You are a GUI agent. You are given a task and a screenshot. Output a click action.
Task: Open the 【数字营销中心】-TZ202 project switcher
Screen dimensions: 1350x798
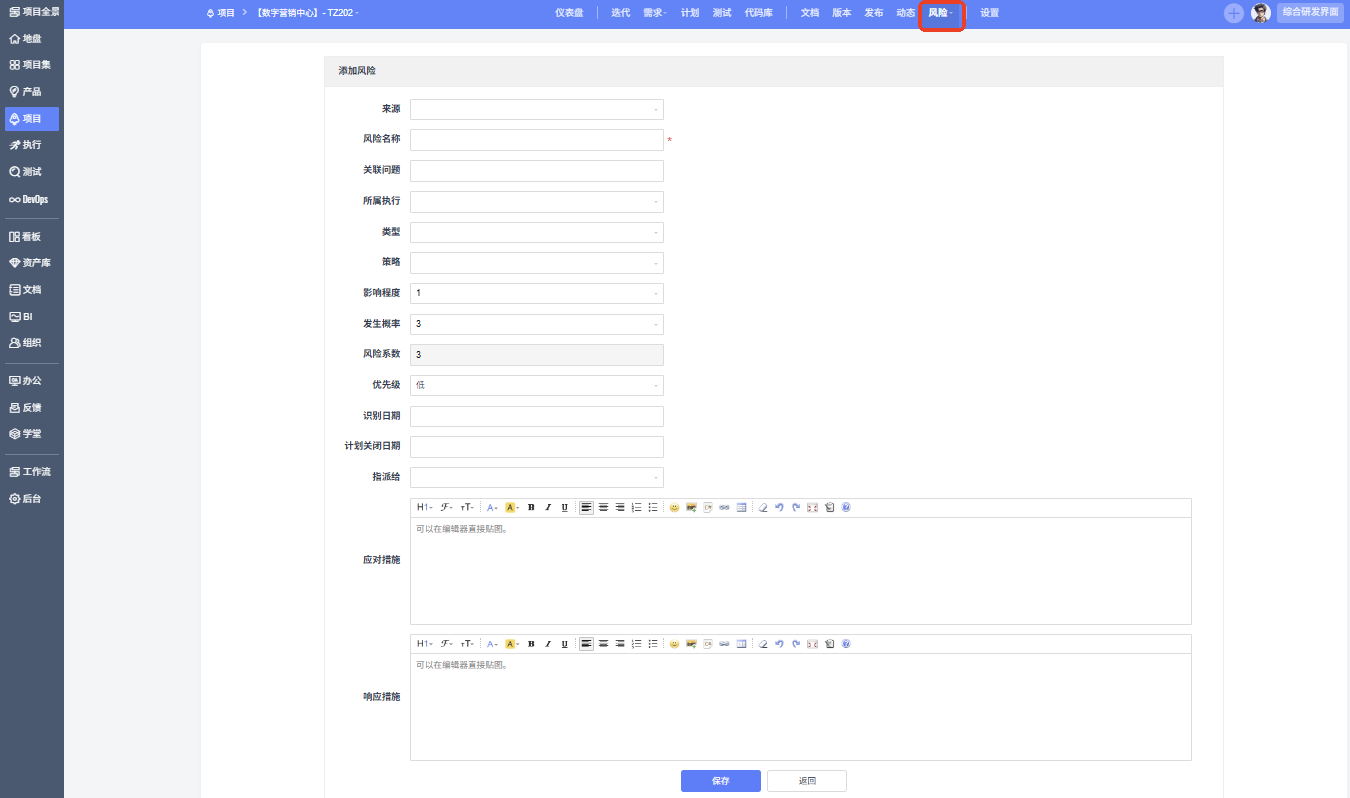coord(306,13)
